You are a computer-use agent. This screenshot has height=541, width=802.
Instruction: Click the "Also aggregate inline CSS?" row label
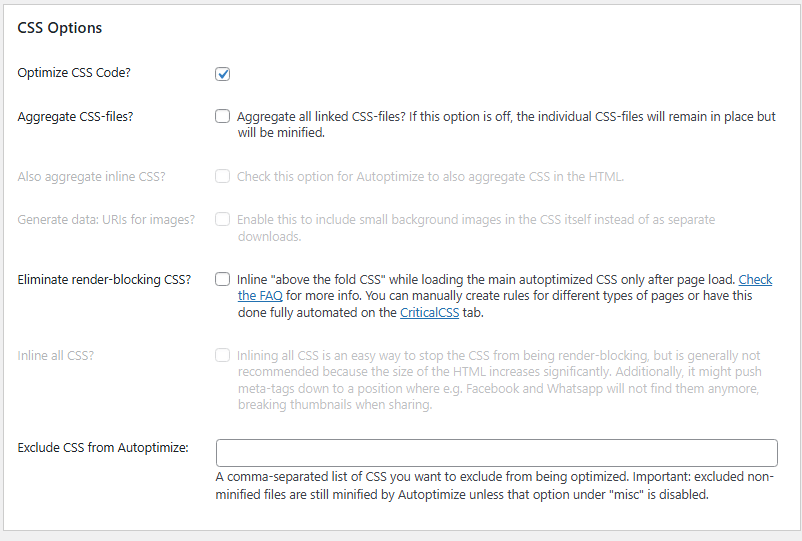[x=91, y=177]
